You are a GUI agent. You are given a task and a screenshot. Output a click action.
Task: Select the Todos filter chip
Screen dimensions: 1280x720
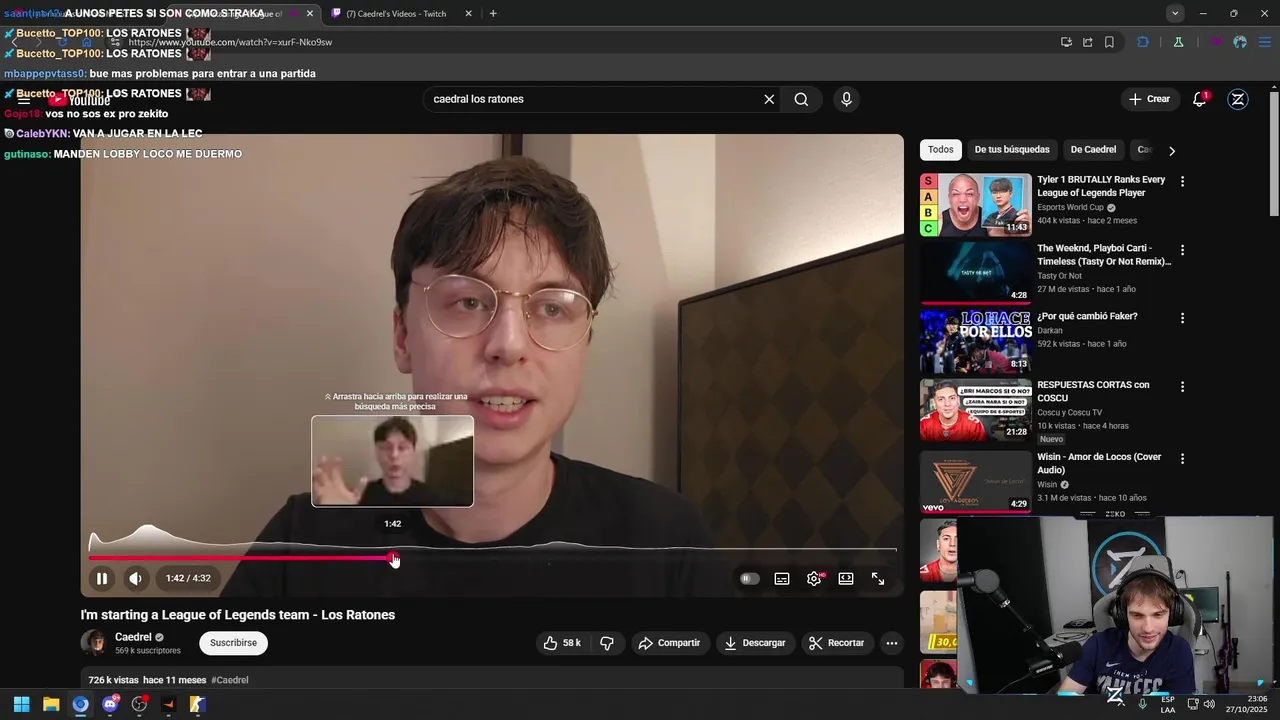pyautogui.click(x=940, y=150)
